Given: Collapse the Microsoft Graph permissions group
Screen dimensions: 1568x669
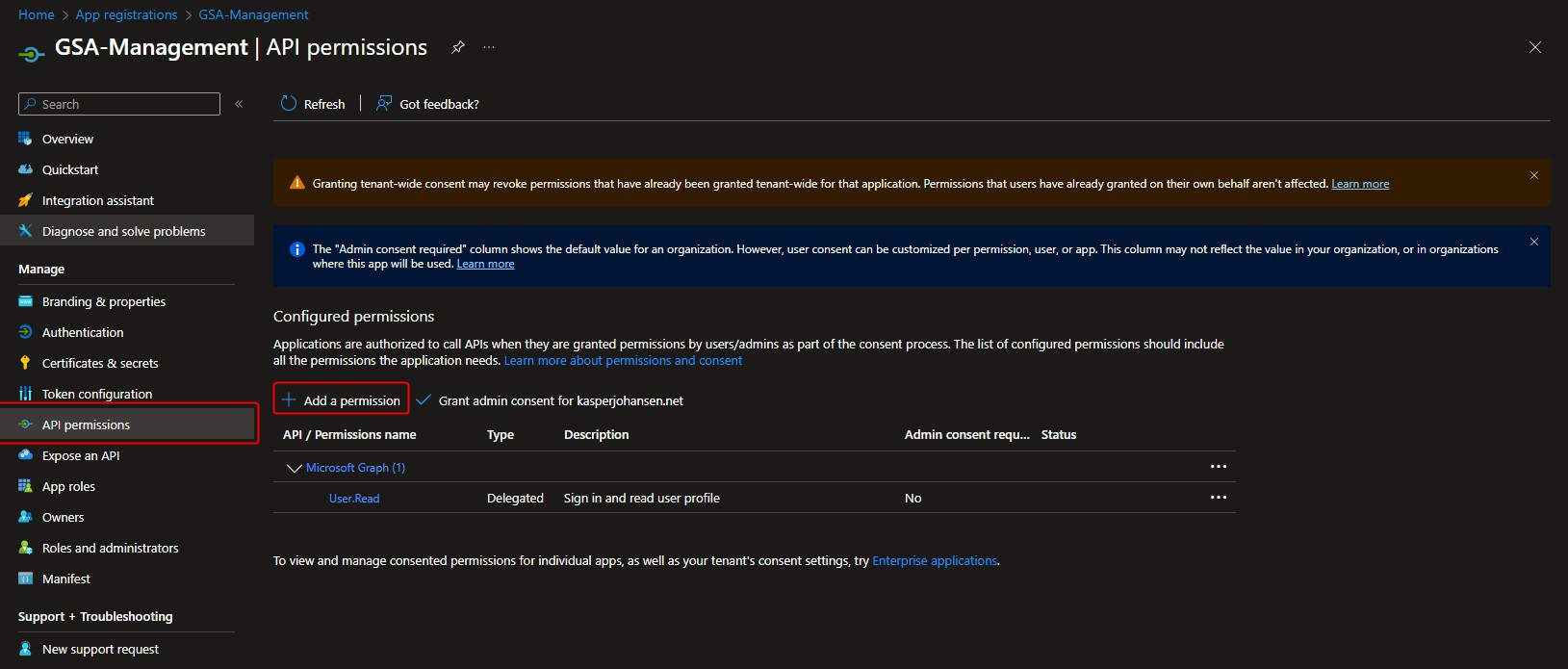Looking at the screenshot, I should click(x=295, y=468).
